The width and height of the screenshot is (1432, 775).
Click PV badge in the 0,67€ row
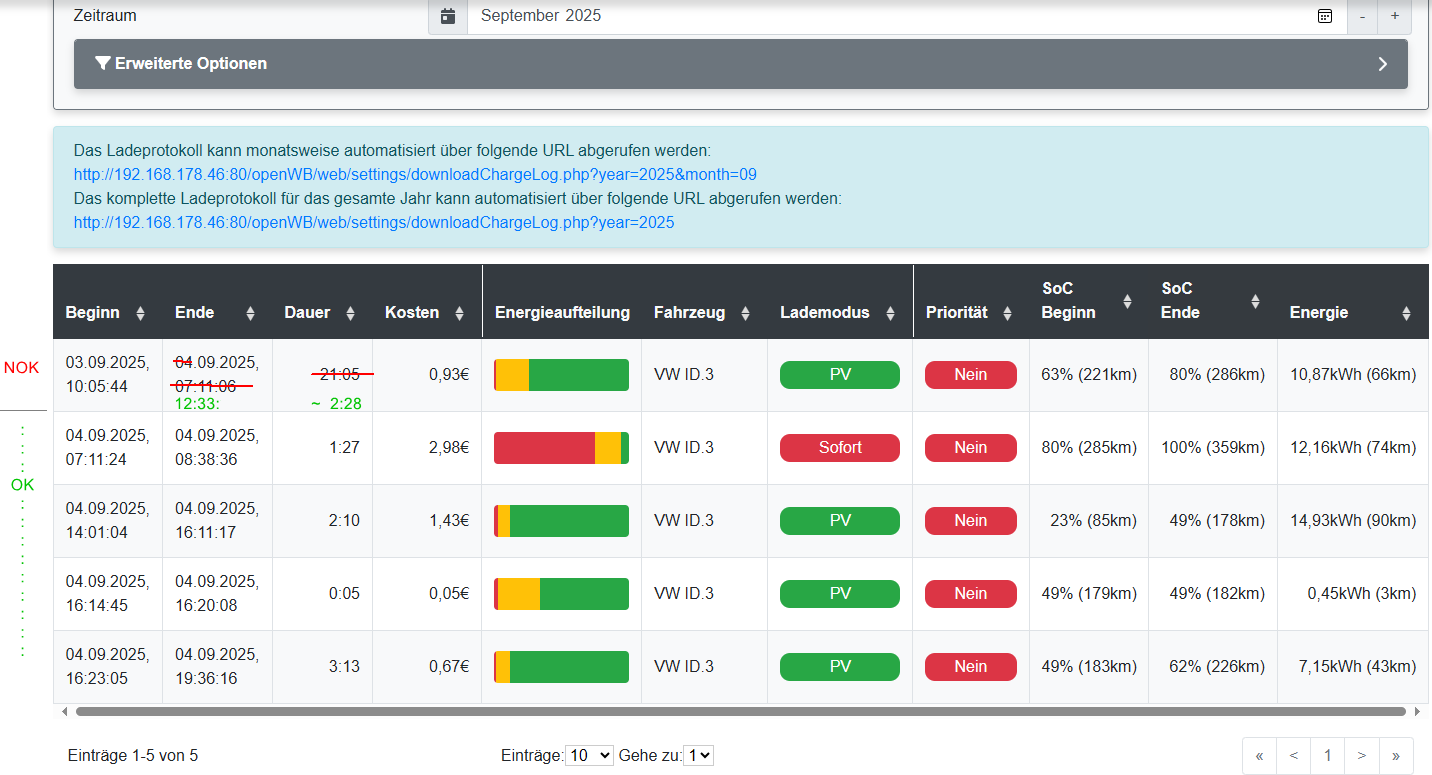coord(840,666)
